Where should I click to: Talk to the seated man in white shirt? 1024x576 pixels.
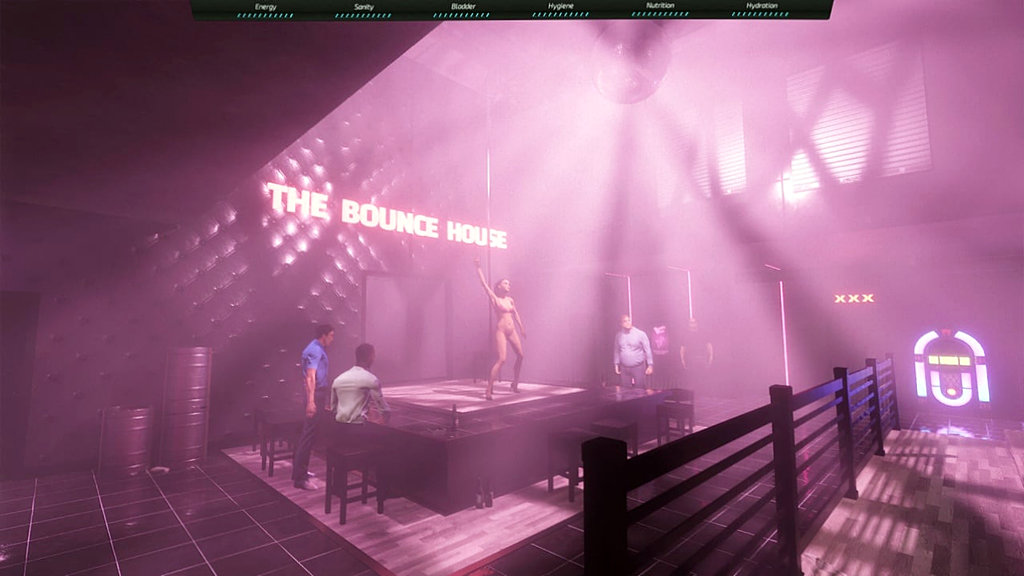tap(358, 385)
